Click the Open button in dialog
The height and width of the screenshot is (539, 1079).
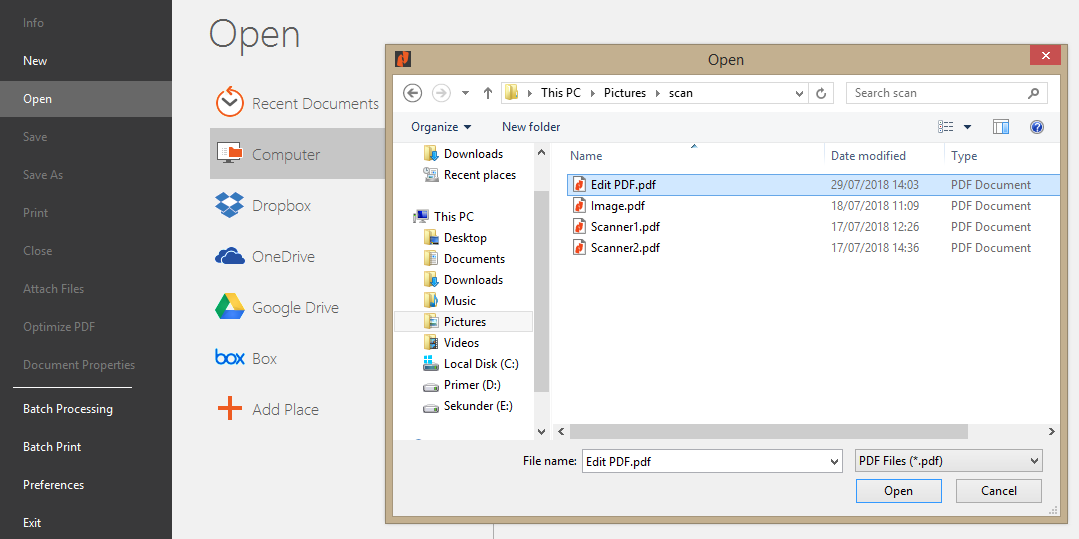point(899,491)
